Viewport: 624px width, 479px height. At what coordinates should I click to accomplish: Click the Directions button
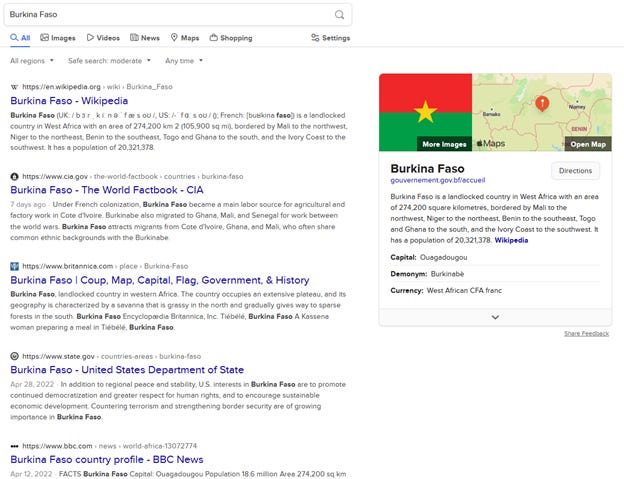[x=575, y=171]
